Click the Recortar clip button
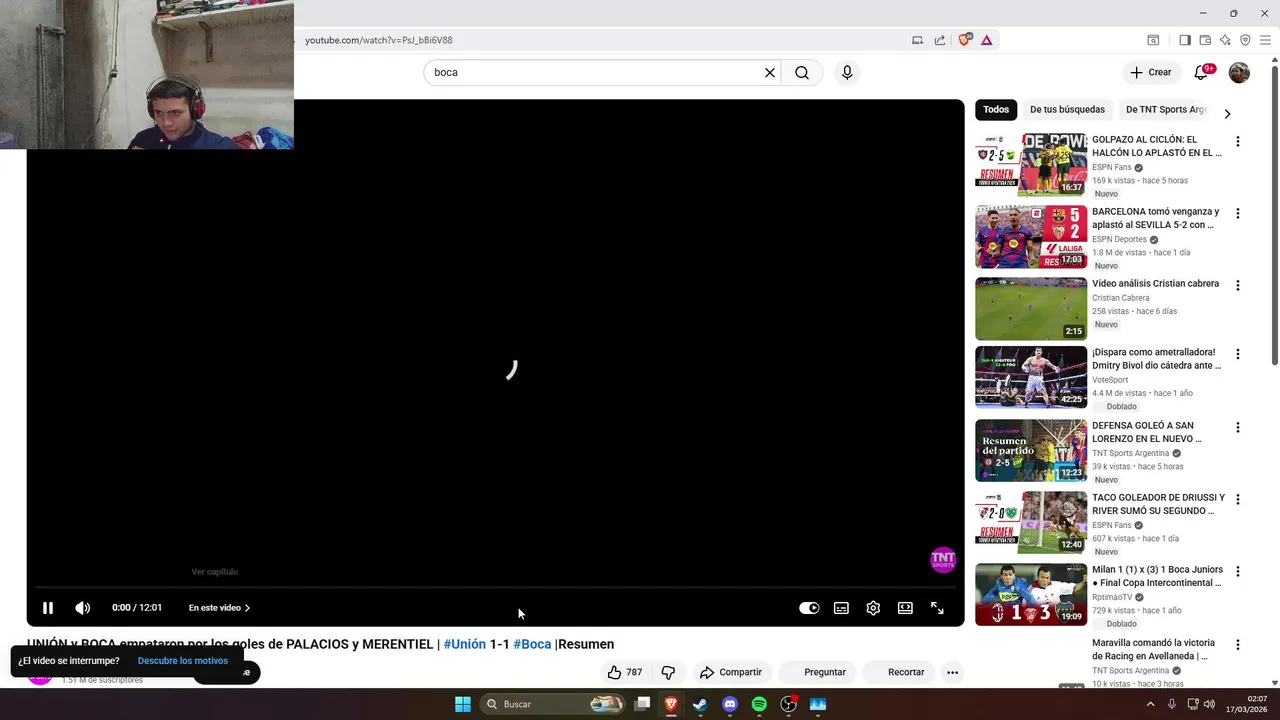 (897, 672)
